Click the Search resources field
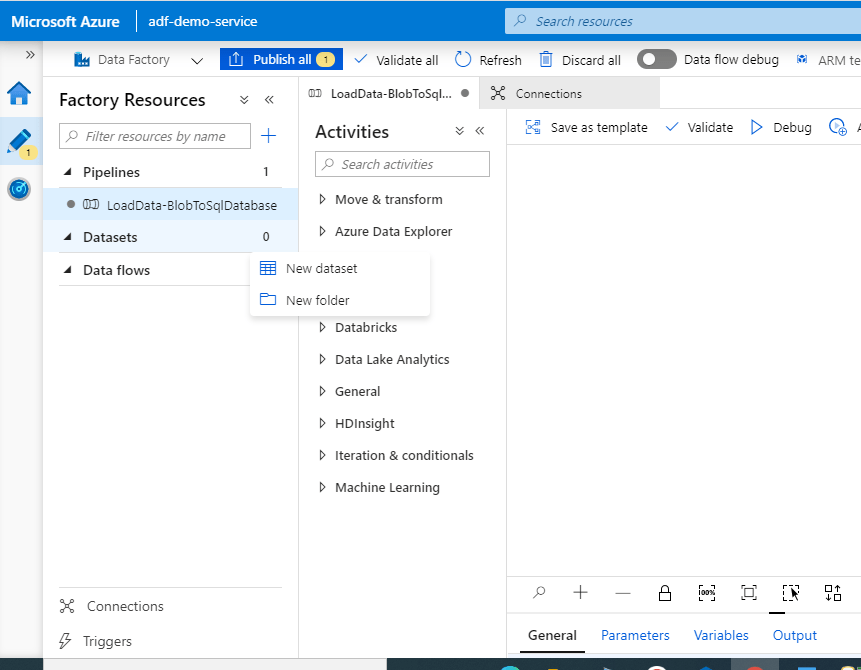The image size is (861, 670). pyautogui.click(x=683, y=21)
